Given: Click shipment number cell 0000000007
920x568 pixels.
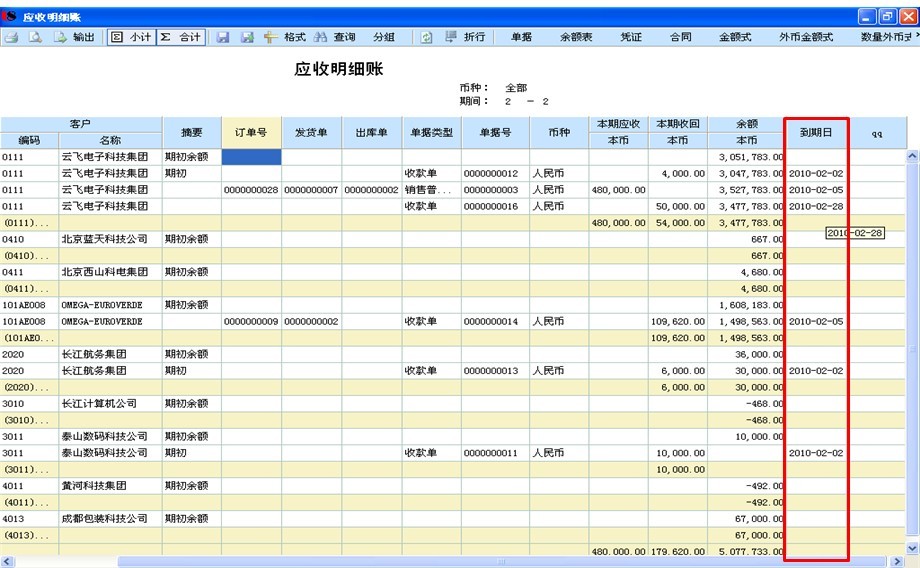Looking at the screenshot, I should coord(312,190).
